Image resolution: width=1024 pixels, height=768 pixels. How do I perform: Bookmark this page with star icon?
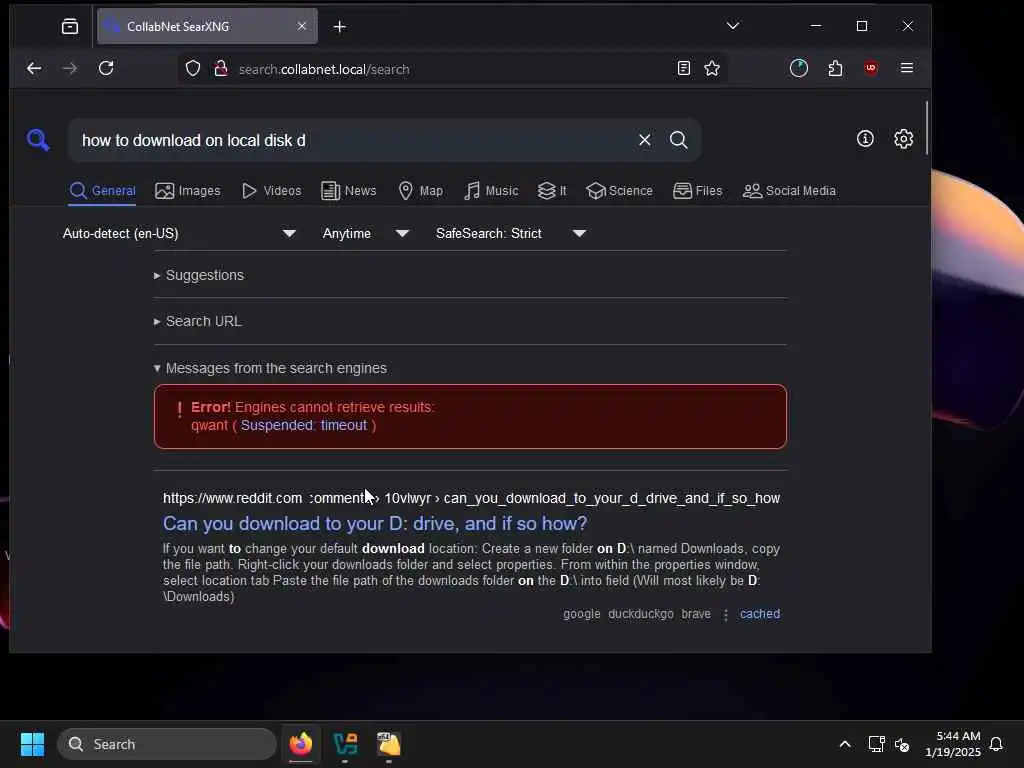point(712,68)
